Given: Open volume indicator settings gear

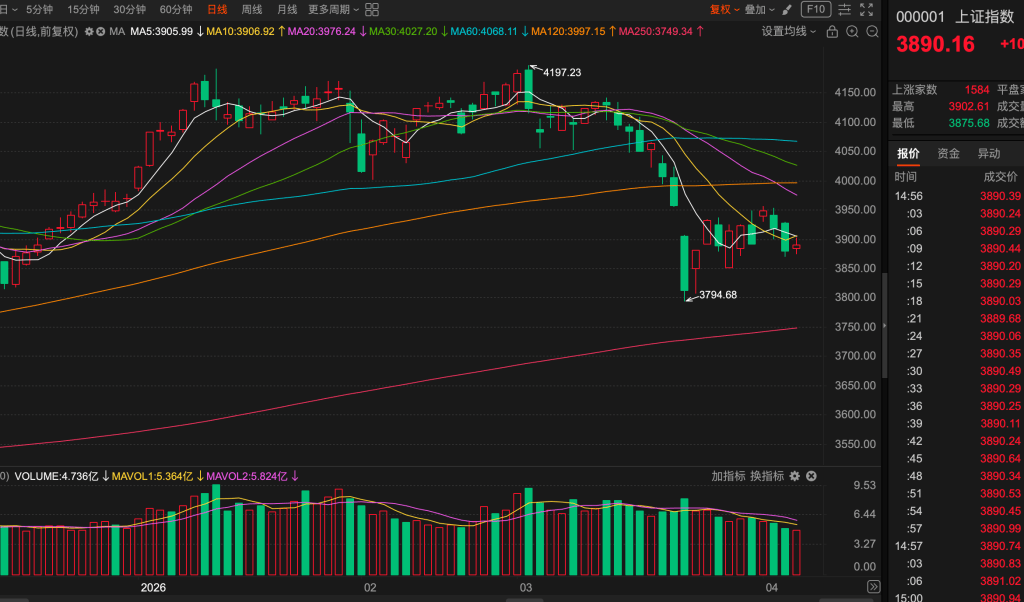Looking at the screenshot, I should pos(795,476).
